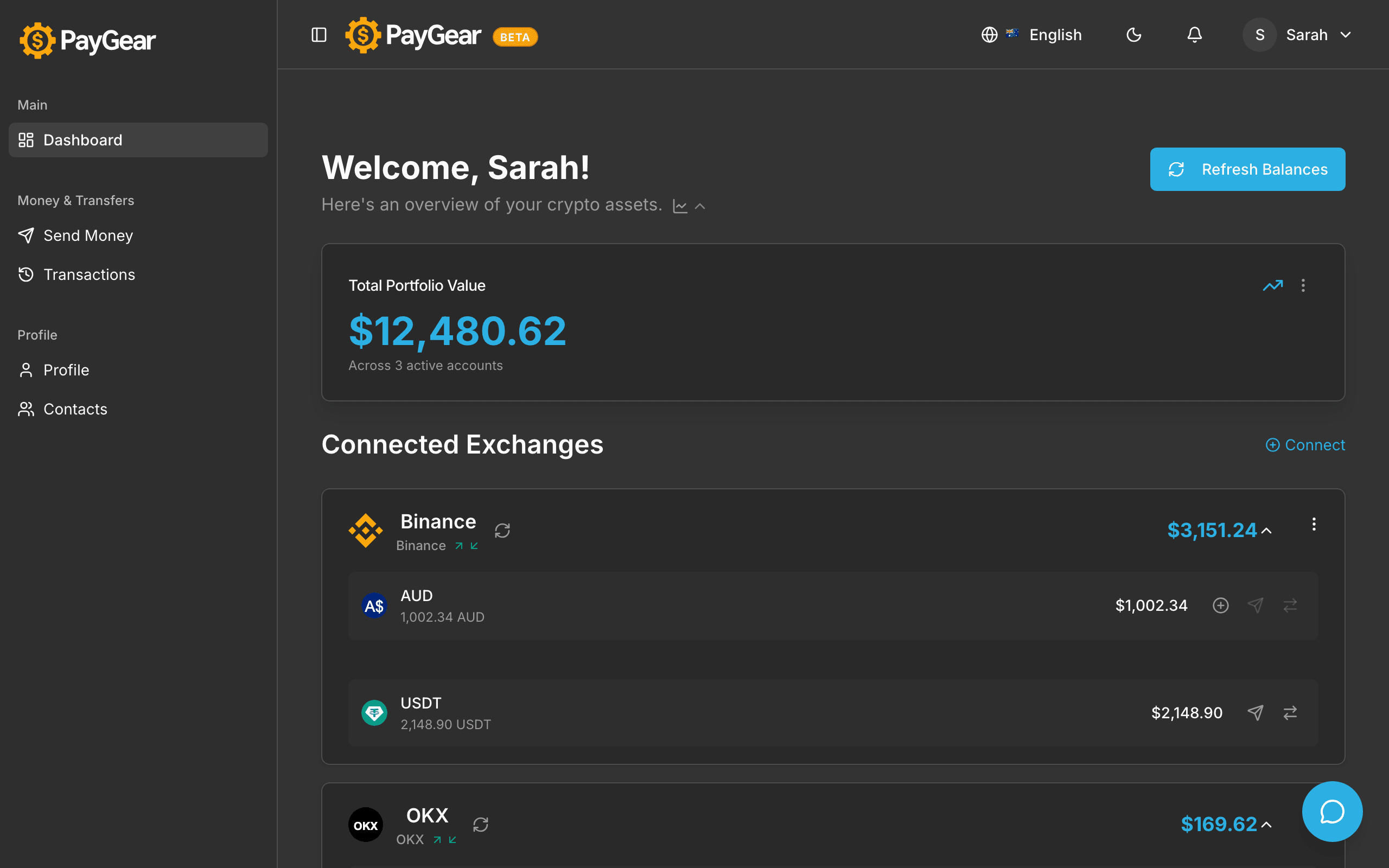Screen dimensions: 1389x868
Task: Open Sarah user menu dropdown
Action: 1298,35
